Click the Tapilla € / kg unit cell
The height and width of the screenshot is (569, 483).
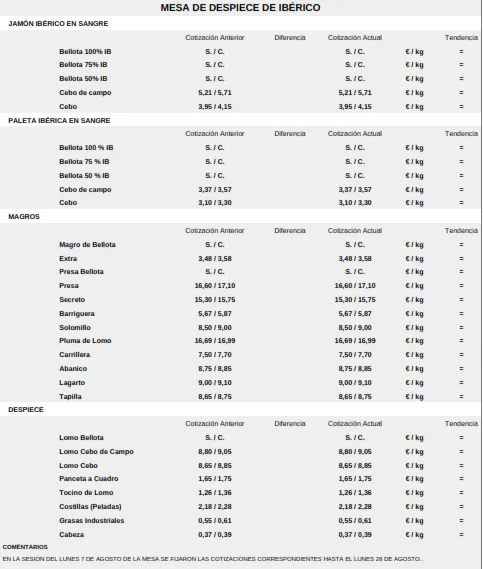pyautogui.click(x=414, y=397)
